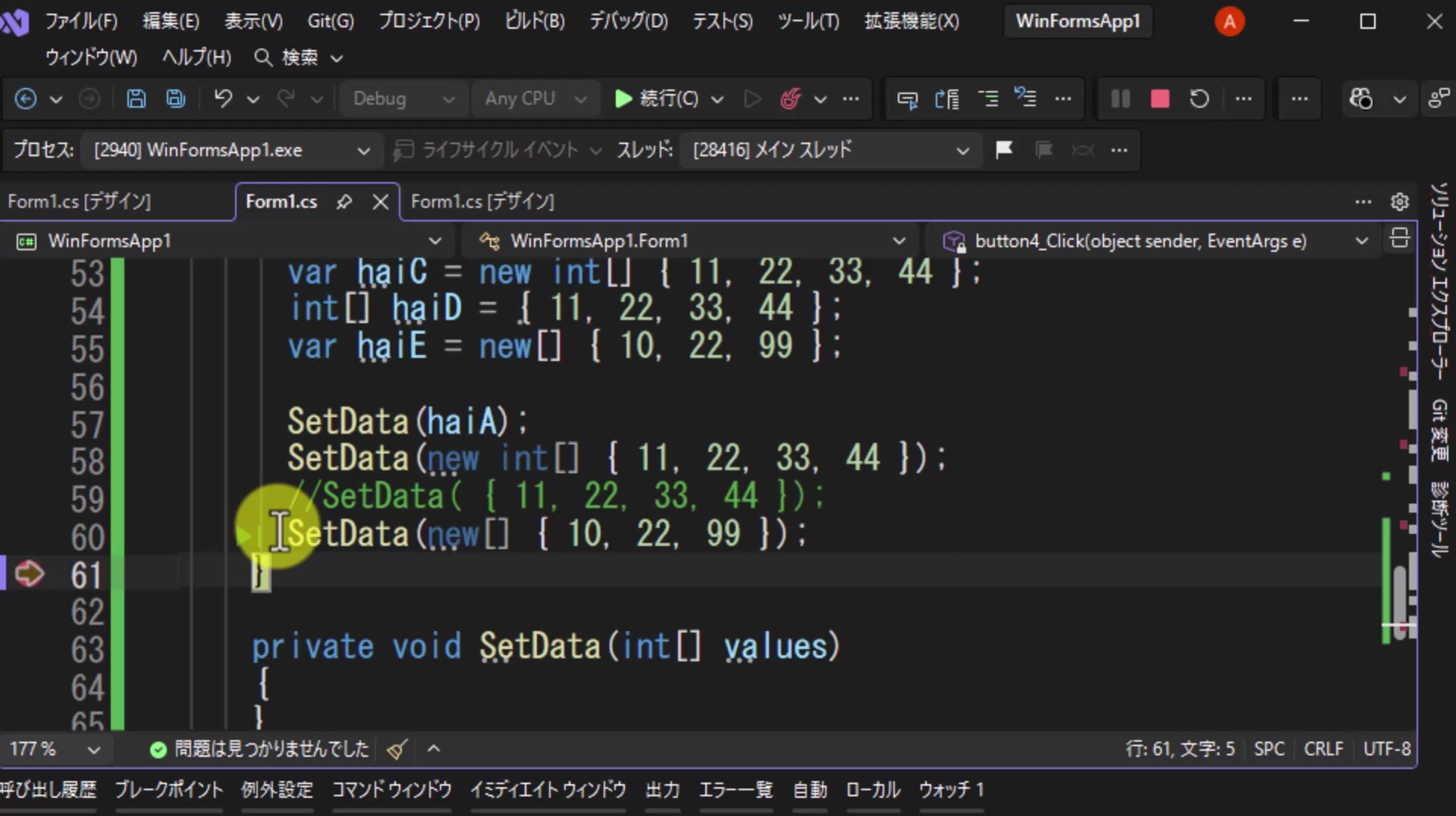Click the Hot Reload flame icon
Image resolution: width=1456 pixels, height=816 pixels.
[790, 99]
